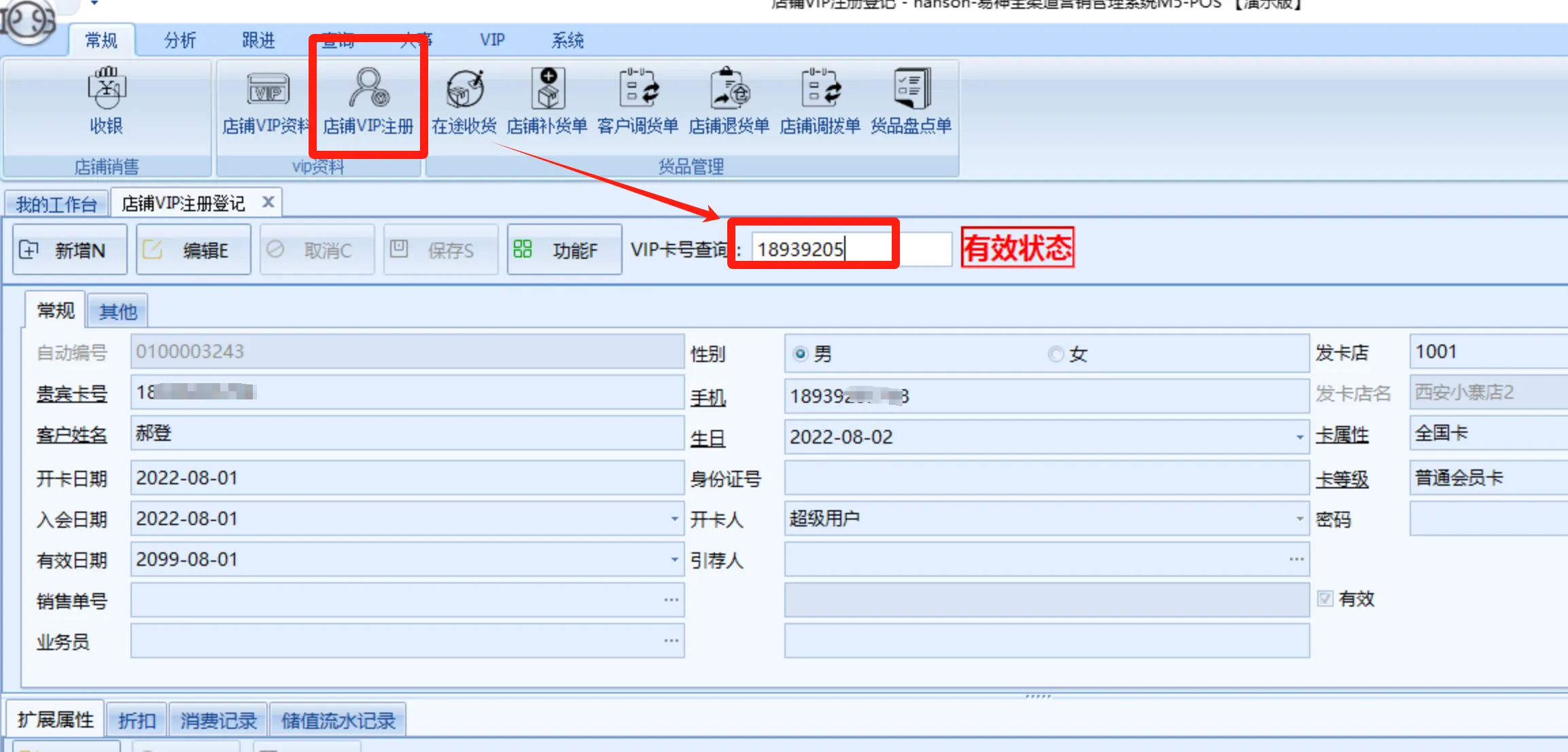Select the 男 gender radio button
Screen dimensions: 1568x752
click(801, 354)
